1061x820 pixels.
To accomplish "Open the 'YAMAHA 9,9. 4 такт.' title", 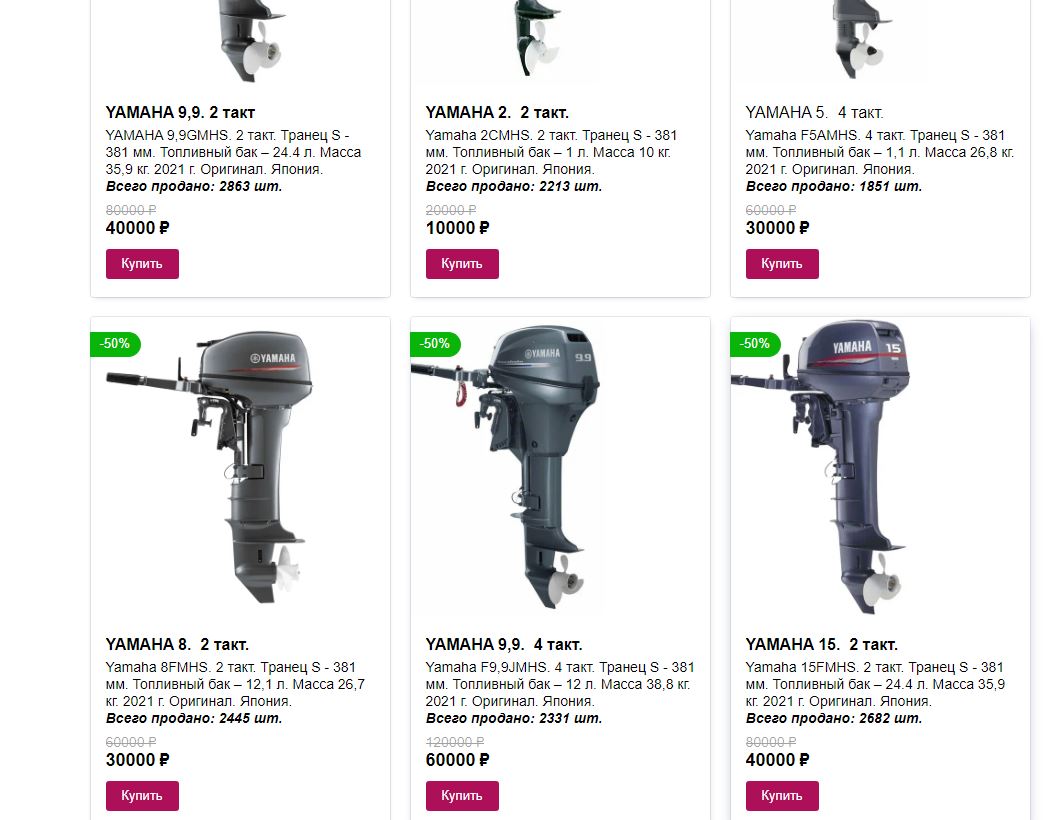I will (x=504, y=644).
